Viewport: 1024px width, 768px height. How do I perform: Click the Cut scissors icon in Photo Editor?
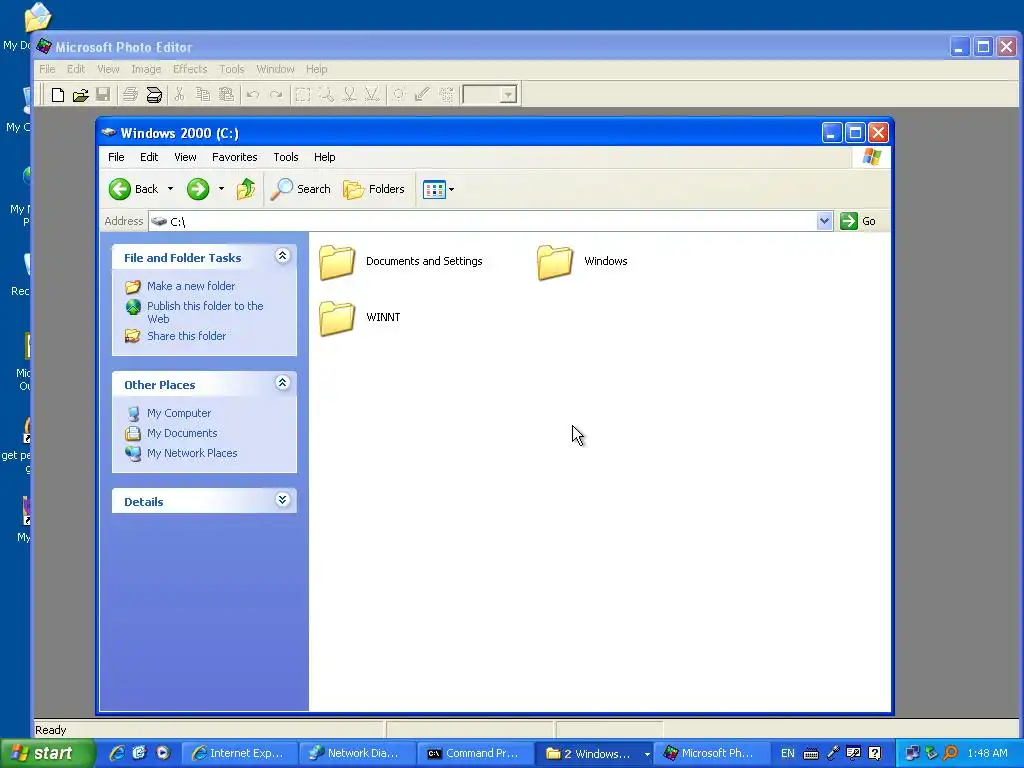(179, 95)
